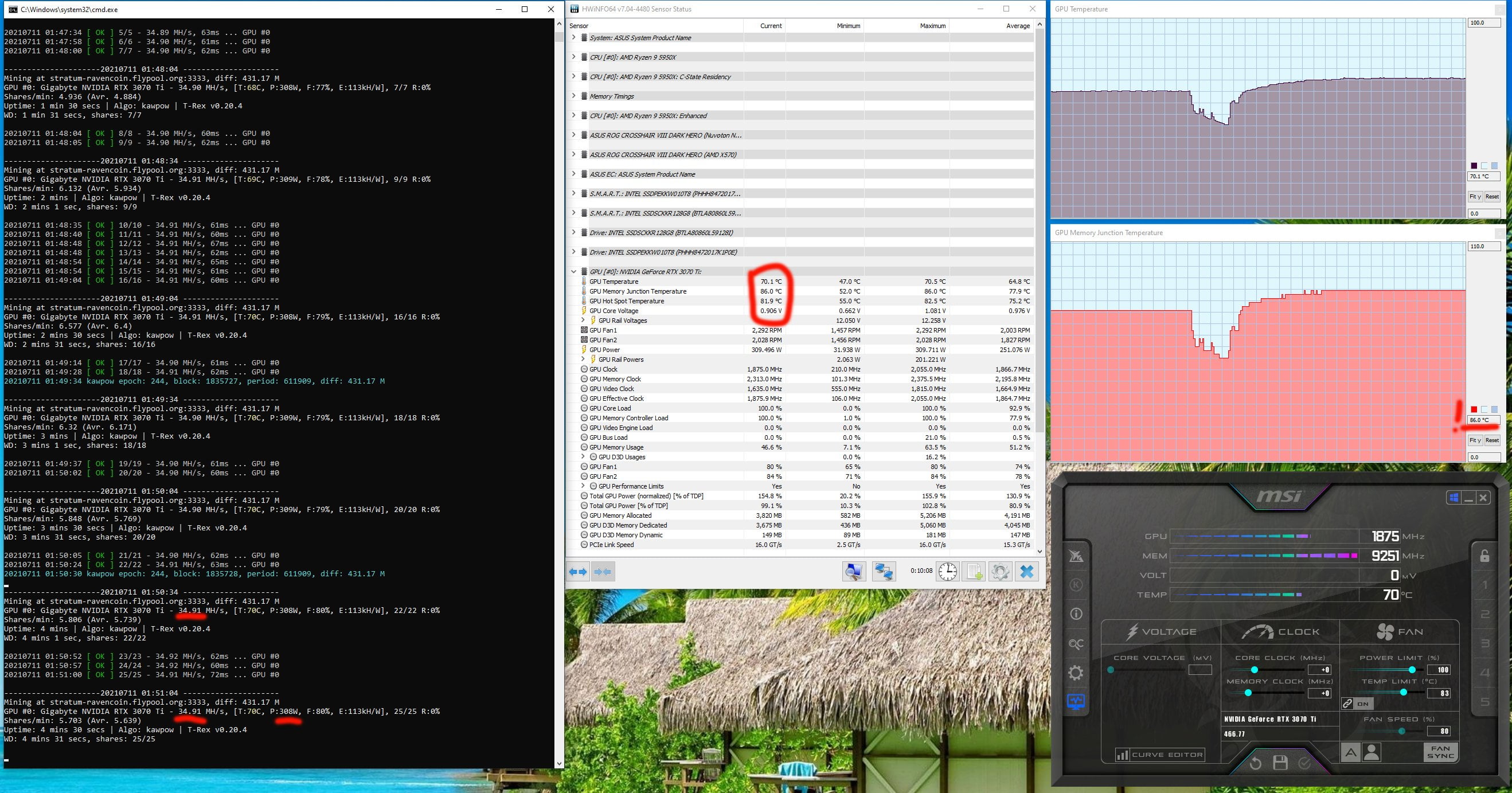
Task: Click the OC Scanner icon
Action: (x=1076, y=644)
